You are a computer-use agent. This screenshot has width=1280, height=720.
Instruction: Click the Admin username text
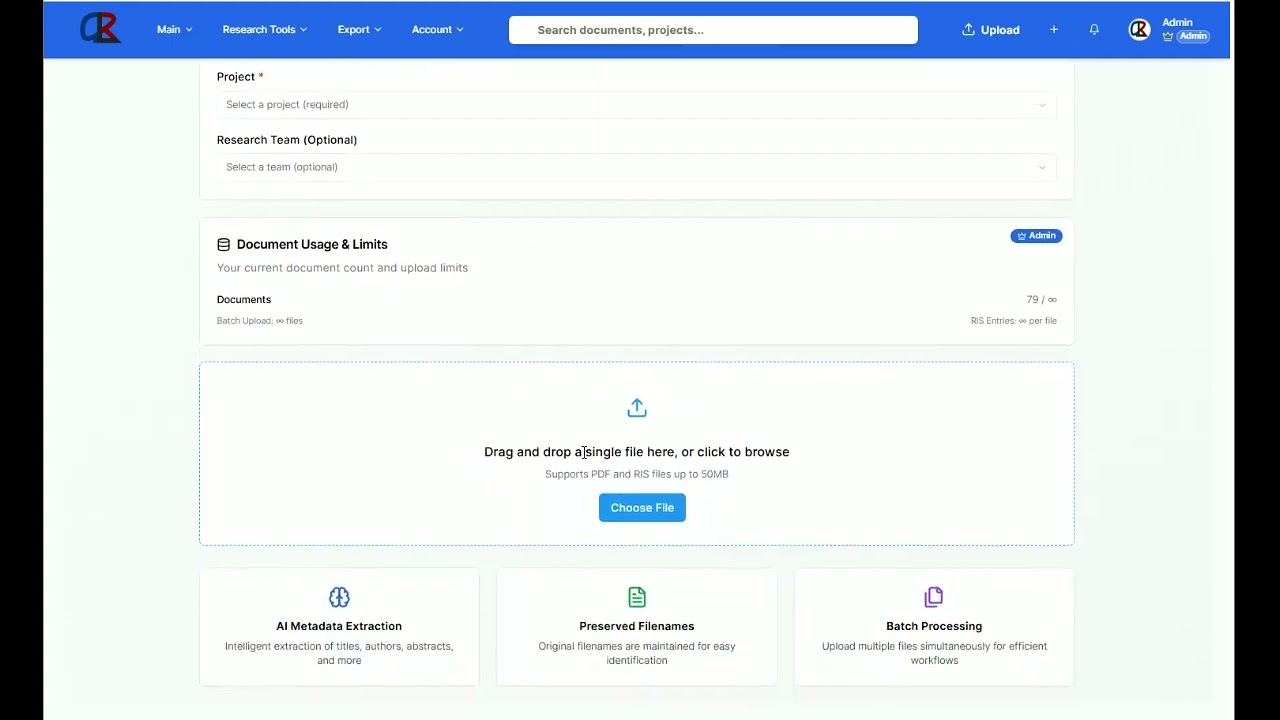point(1177,22)
